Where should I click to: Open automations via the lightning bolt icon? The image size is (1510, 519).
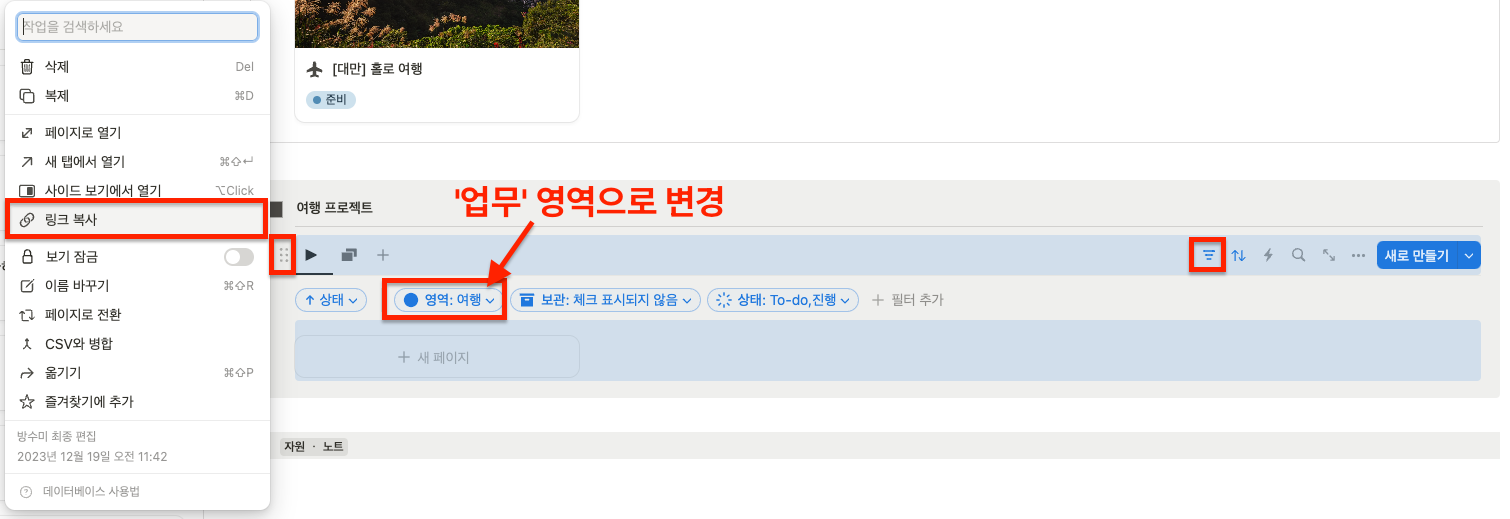tap(1268, 255)
